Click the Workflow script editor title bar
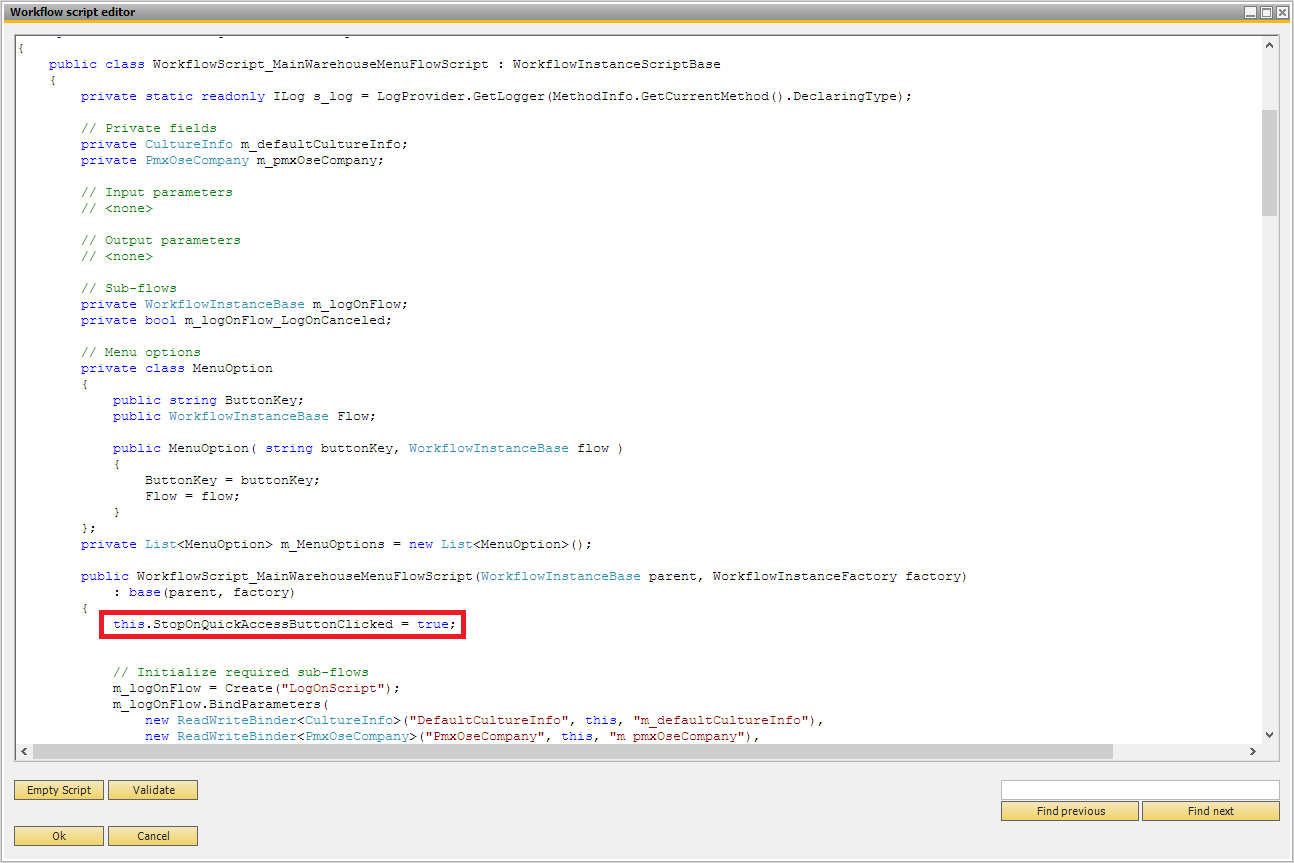1294x863 pixels. (x=400, y=11)
